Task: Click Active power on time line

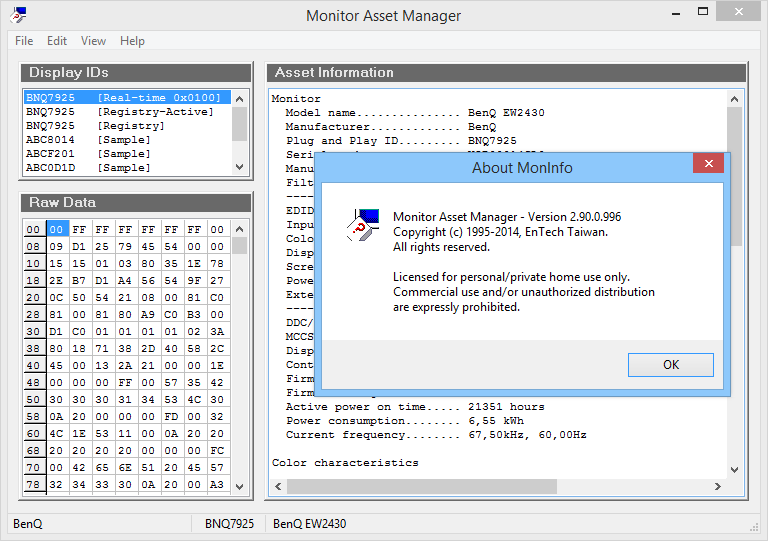Action: click(x=415, y=407)
